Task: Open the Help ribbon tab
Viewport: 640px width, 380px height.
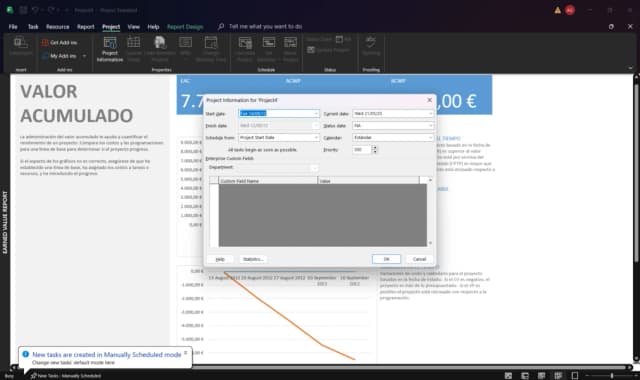Action: tap(153, 27)
